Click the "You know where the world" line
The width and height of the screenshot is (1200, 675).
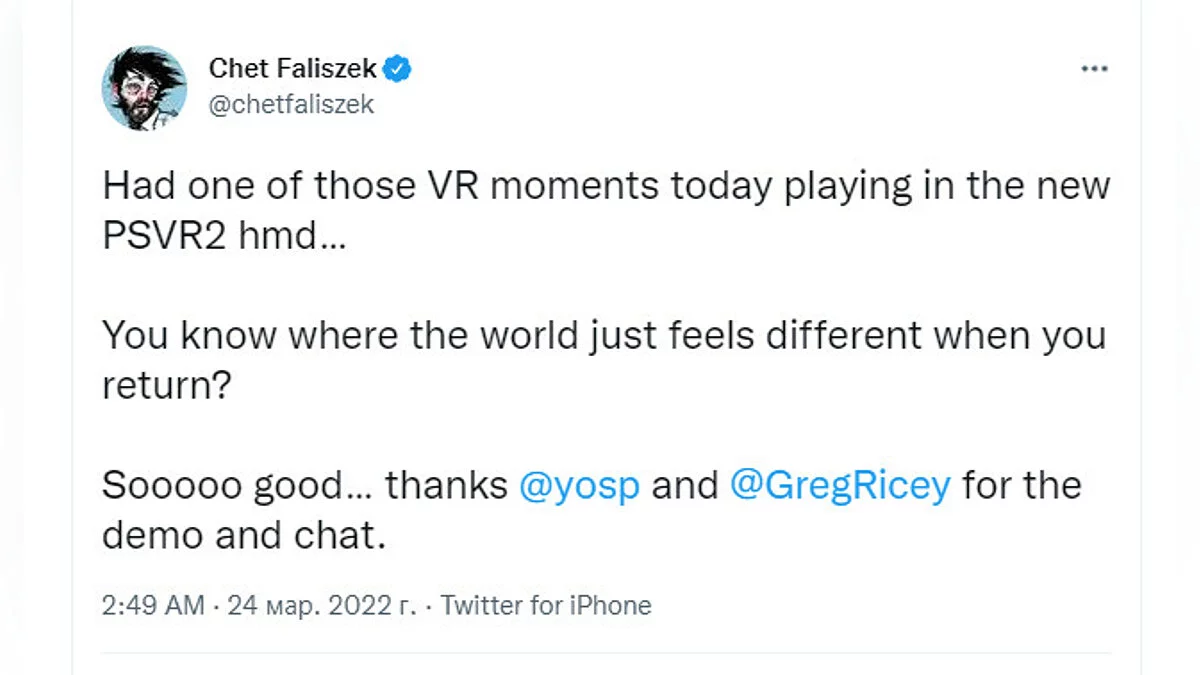(604, 336)
